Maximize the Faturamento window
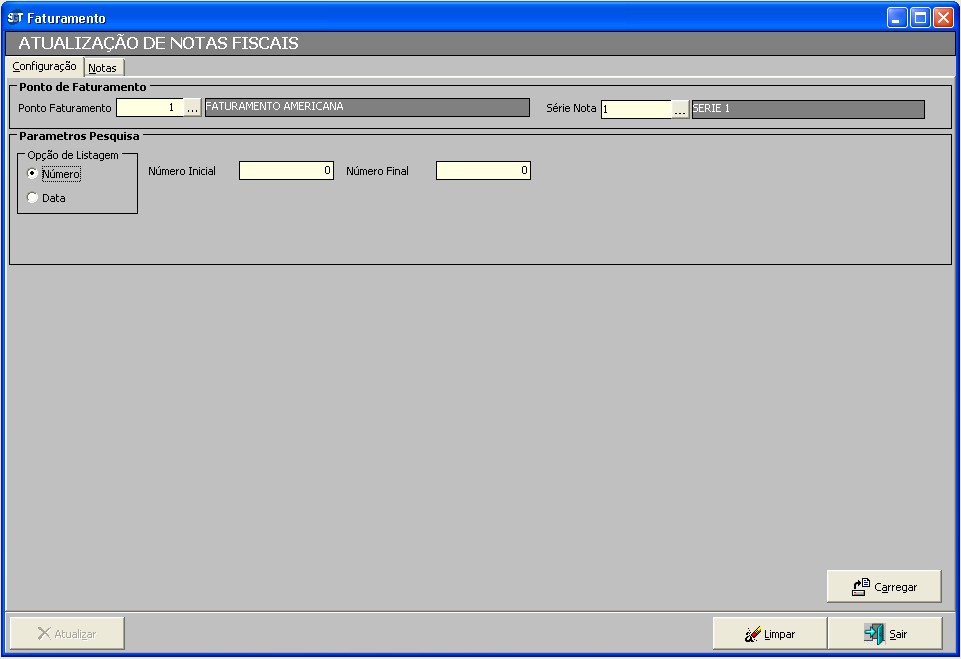Viewport: 961px width, 659px height. click(x=920, y=18)
